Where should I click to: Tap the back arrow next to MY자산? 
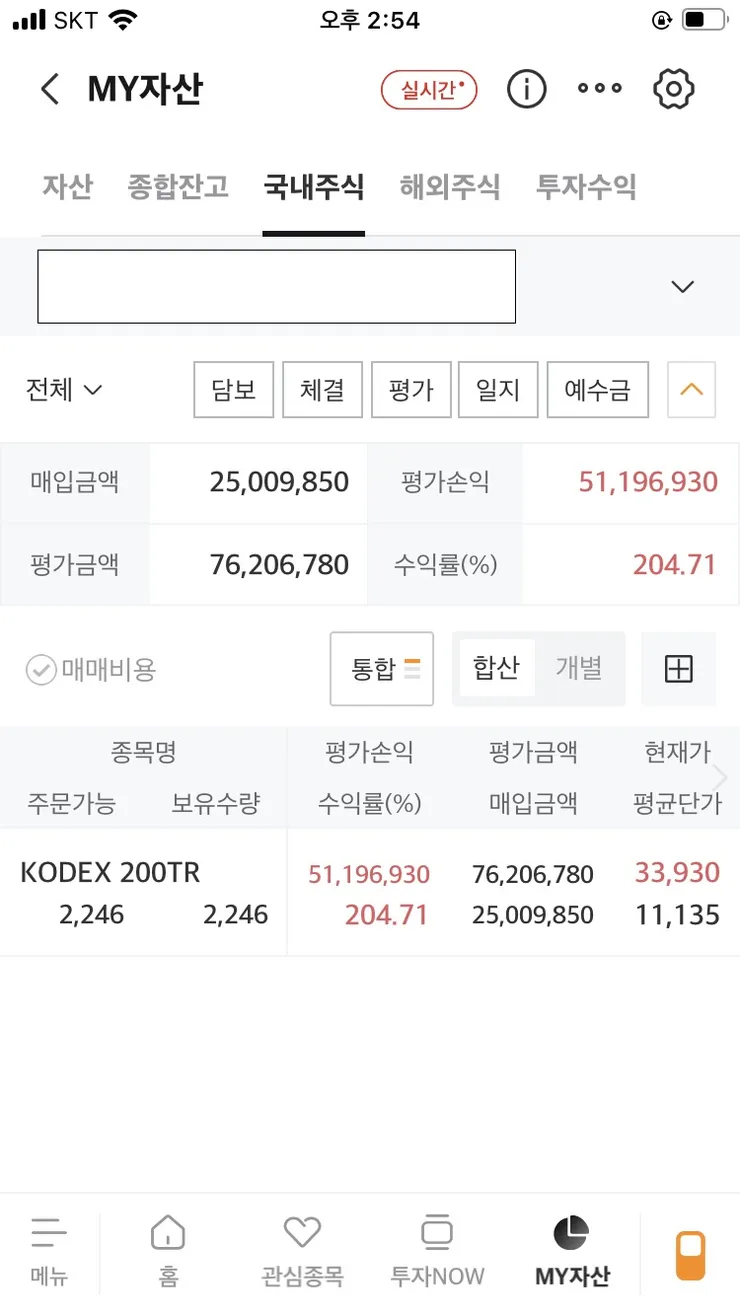pos(50,89)
